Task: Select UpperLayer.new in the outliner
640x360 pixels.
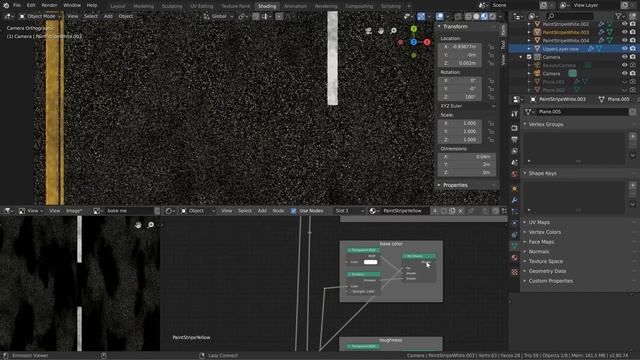Action: click(560, 49)
